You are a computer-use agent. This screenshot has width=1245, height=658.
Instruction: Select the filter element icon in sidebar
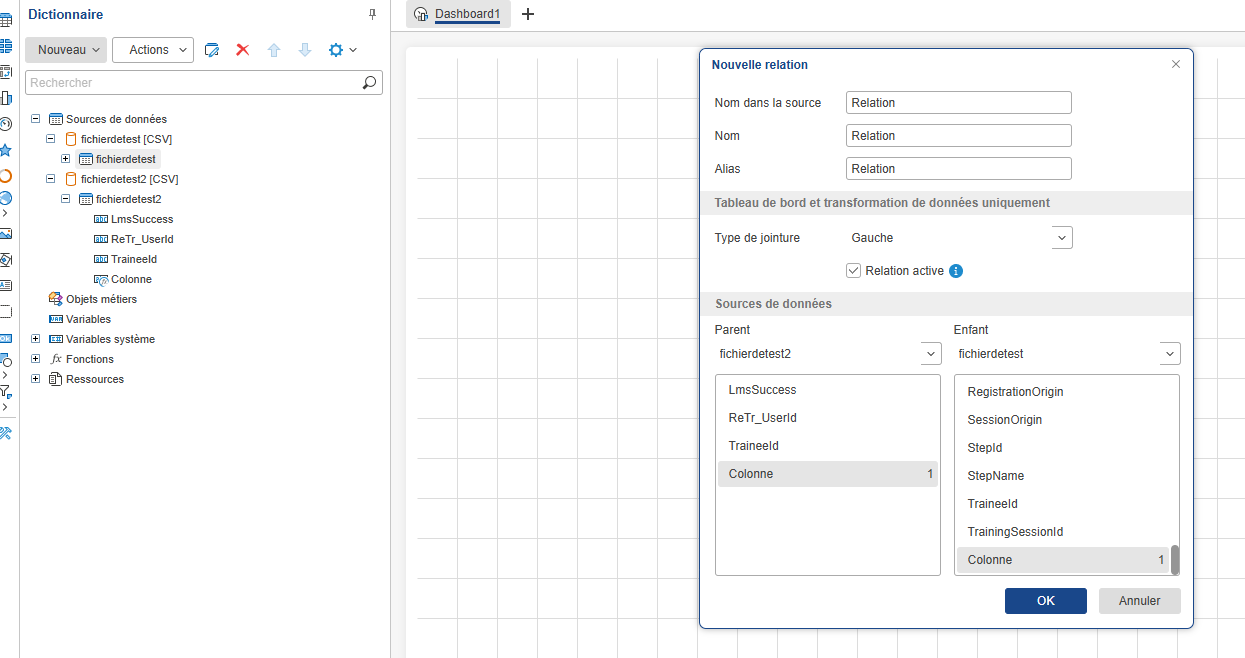click(5, 391)
